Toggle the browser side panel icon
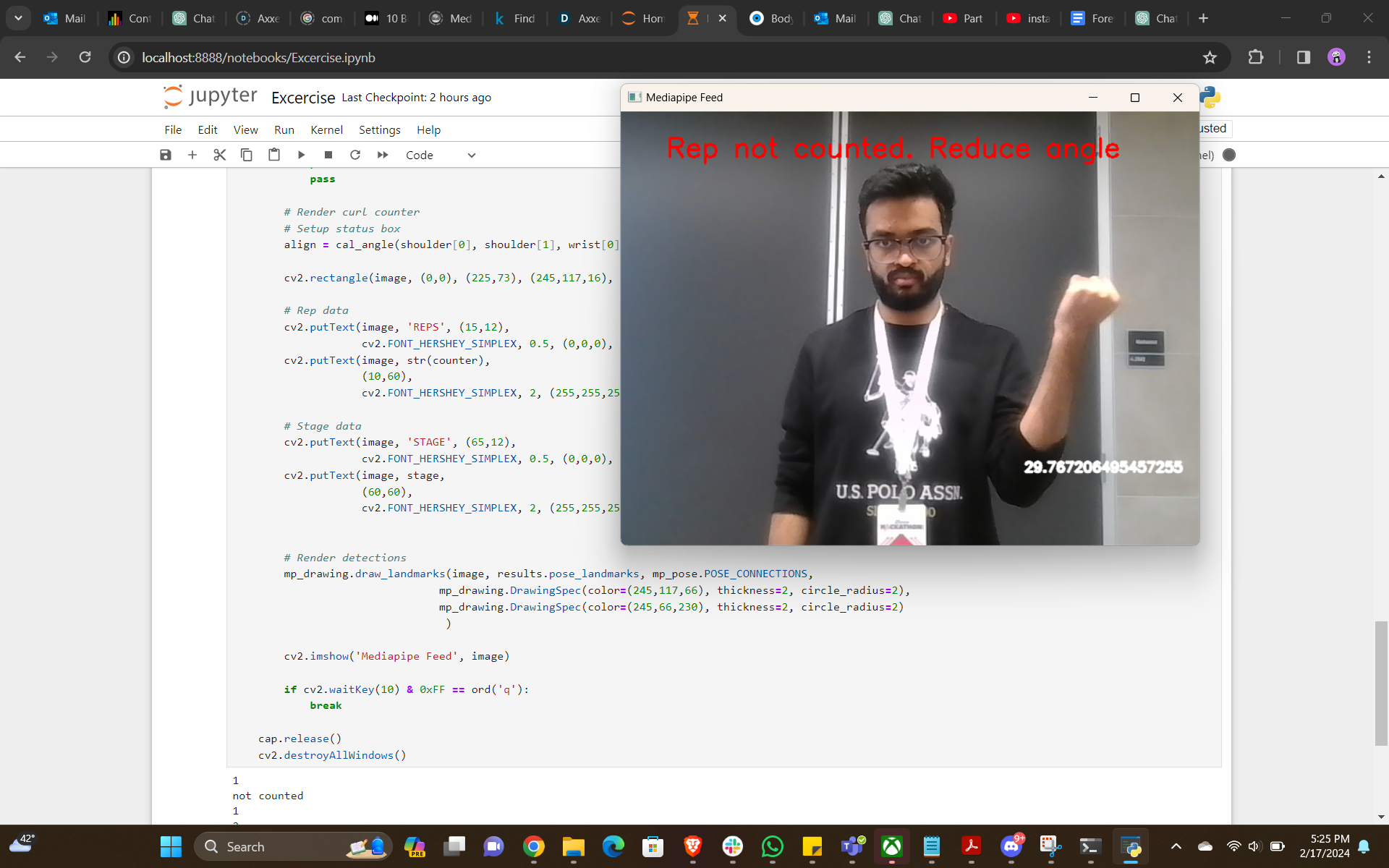This screenshot has width=1389, height=868. coord(1304,57)
